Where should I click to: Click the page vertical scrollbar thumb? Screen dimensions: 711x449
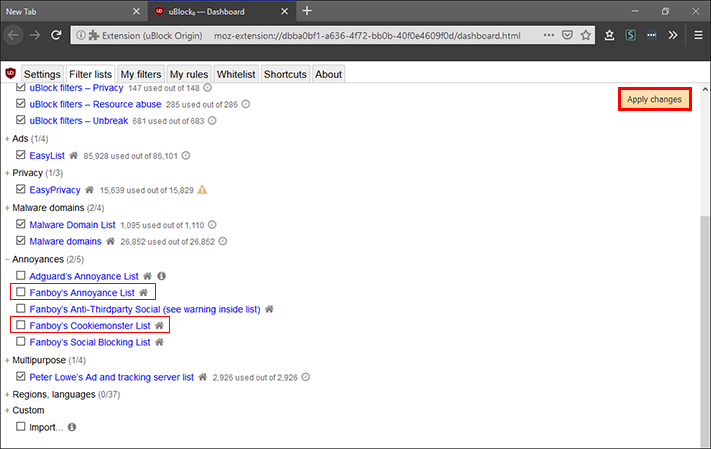pyautogui.click(x=705, y=331)
